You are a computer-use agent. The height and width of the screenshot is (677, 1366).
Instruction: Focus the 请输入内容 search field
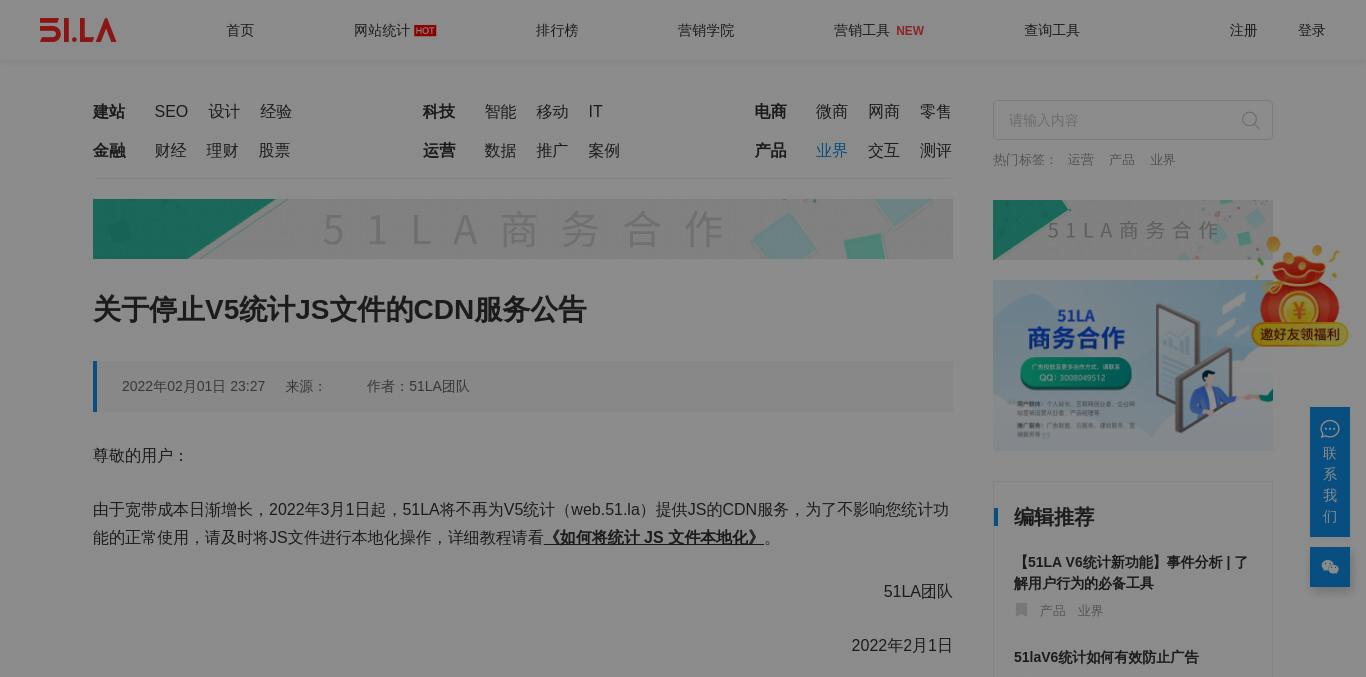coord(1133,120)
